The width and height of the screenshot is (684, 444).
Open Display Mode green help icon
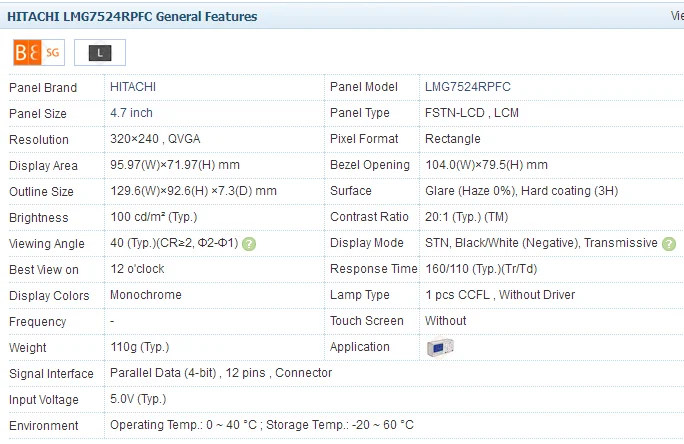click(669, 244)
